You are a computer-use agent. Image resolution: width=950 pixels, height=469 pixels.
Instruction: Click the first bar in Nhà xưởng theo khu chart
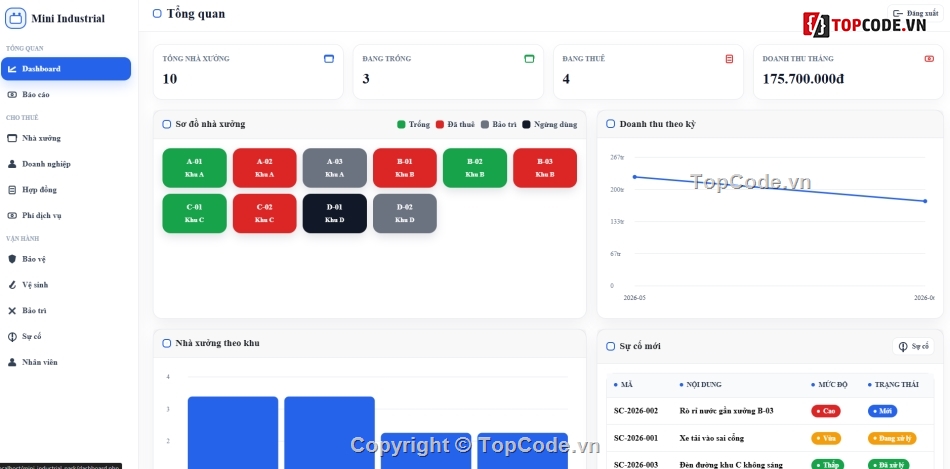coord(233,433)
